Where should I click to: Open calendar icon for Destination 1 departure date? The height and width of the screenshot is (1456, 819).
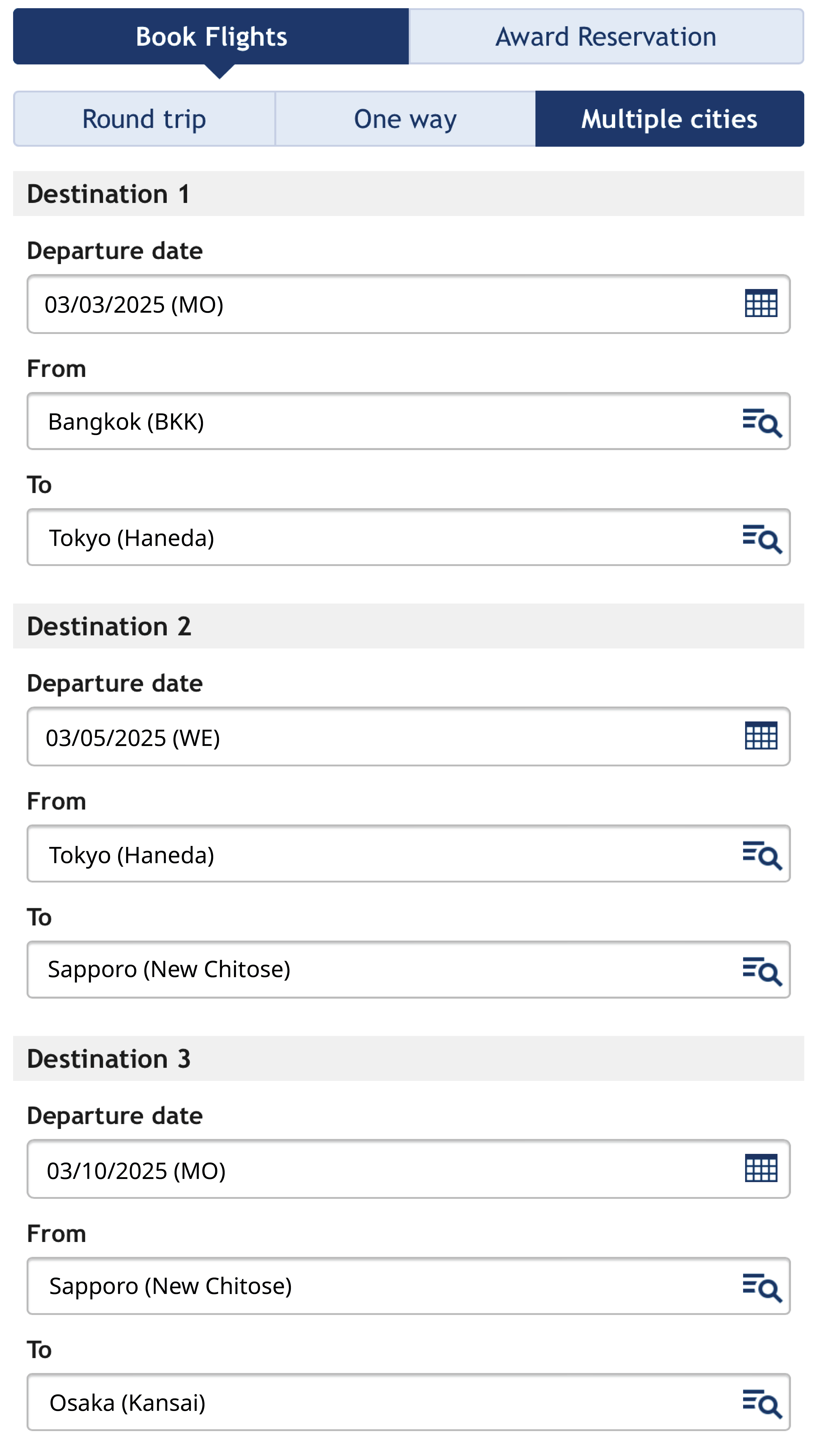[761, 304]
